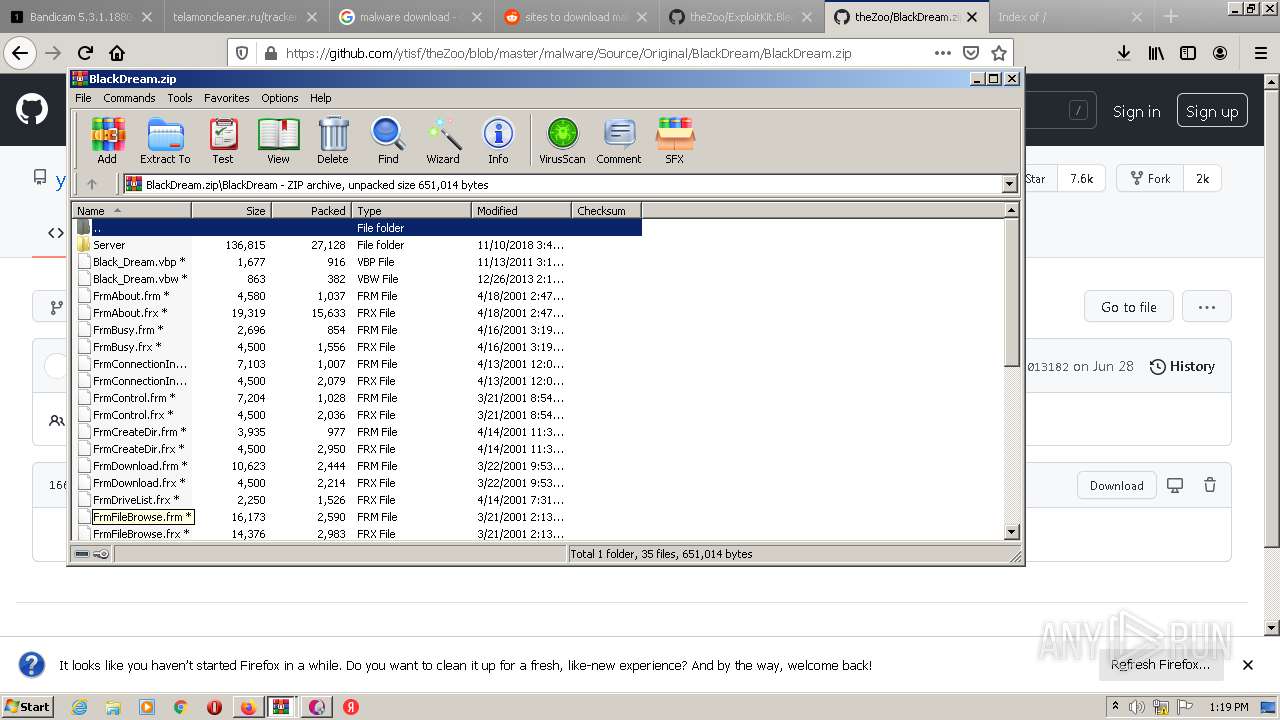1280x720 pixels.
Task: Sort by Name column header
Action: click(x=131, y=210)
